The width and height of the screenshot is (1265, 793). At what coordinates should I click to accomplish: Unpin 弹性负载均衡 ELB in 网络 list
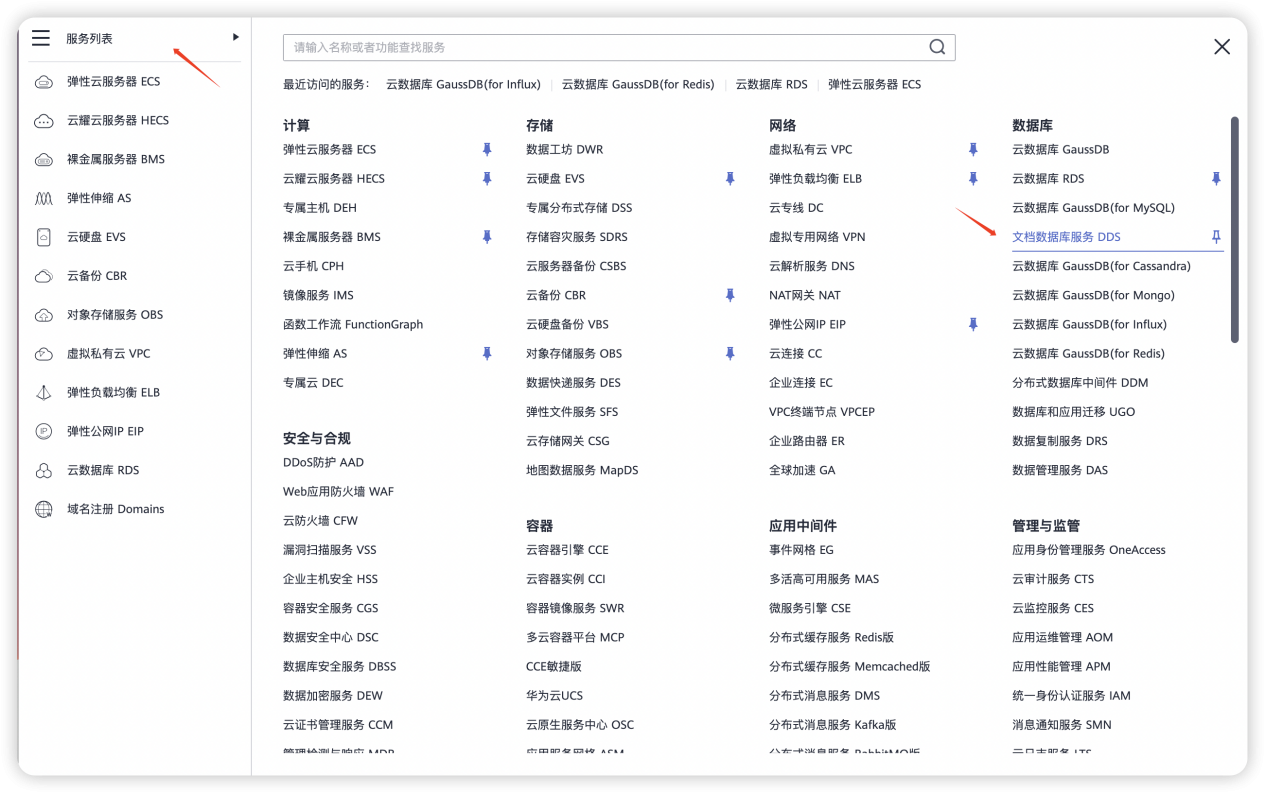(973, 179)
